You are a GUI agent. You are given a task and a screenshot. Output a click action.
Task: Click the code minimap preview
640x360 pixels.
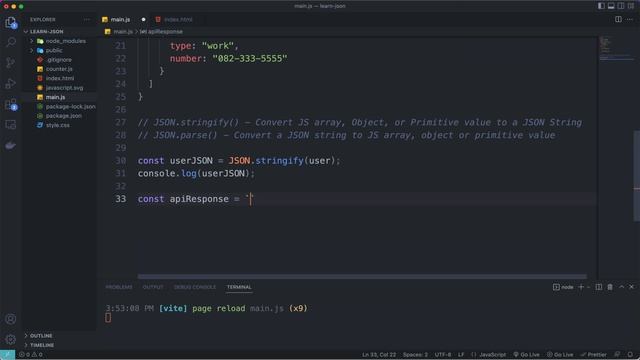(616, 49)
